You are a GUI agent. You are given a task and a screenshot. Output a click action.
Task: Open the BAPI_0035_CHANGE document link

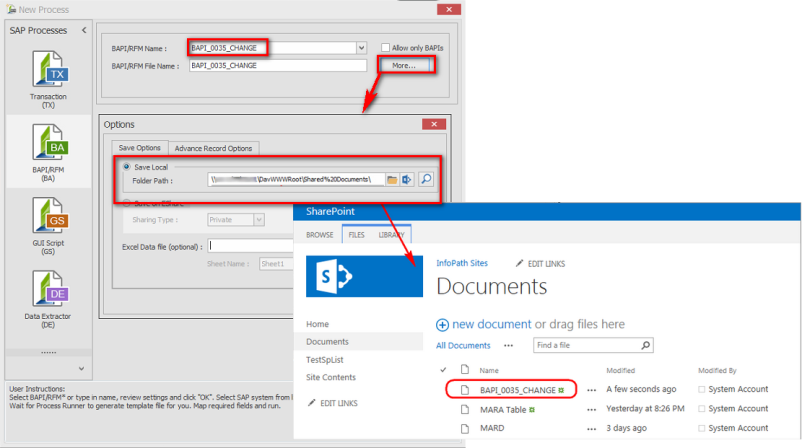tap(516, 389)
